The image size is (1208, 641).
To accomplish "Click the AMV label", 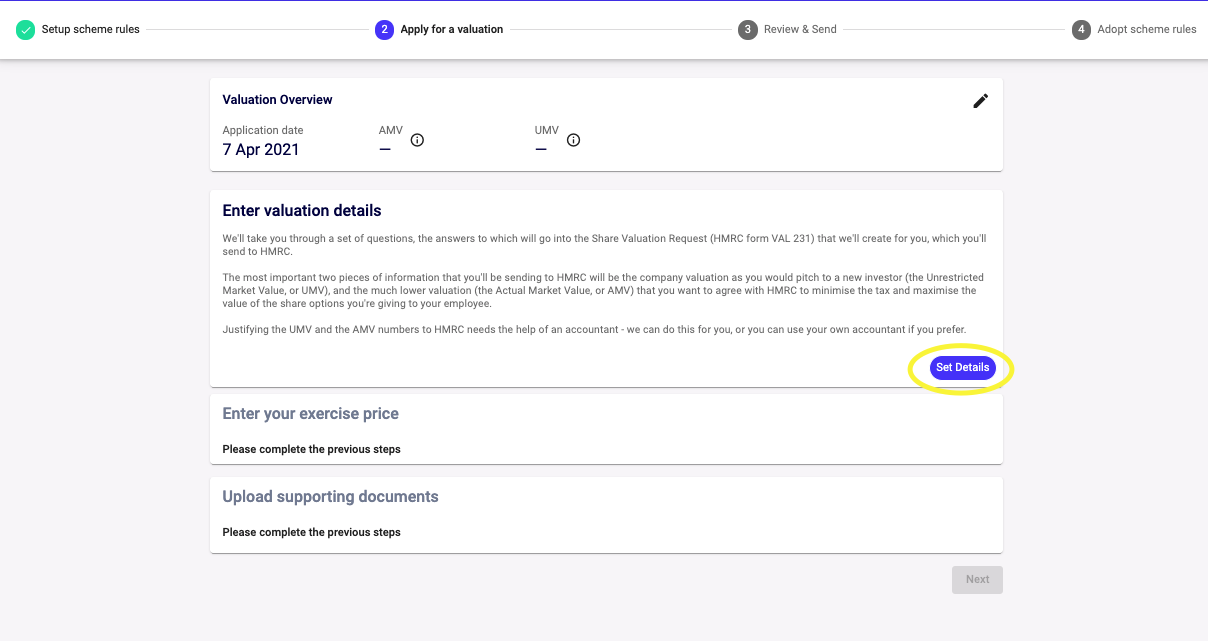I will pyautogui.click(x=391, y=130).
